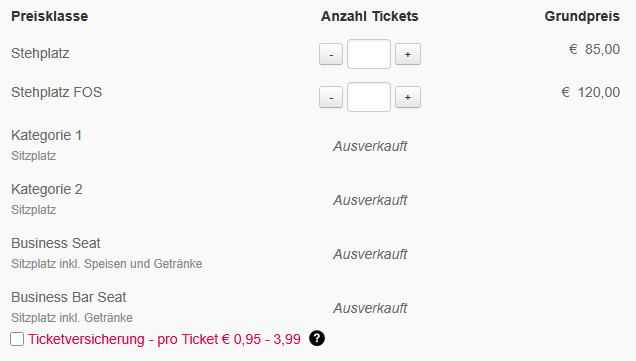Click the Preisklasse column header
Screen dimensions: 636x361
(x=49, y=16)
